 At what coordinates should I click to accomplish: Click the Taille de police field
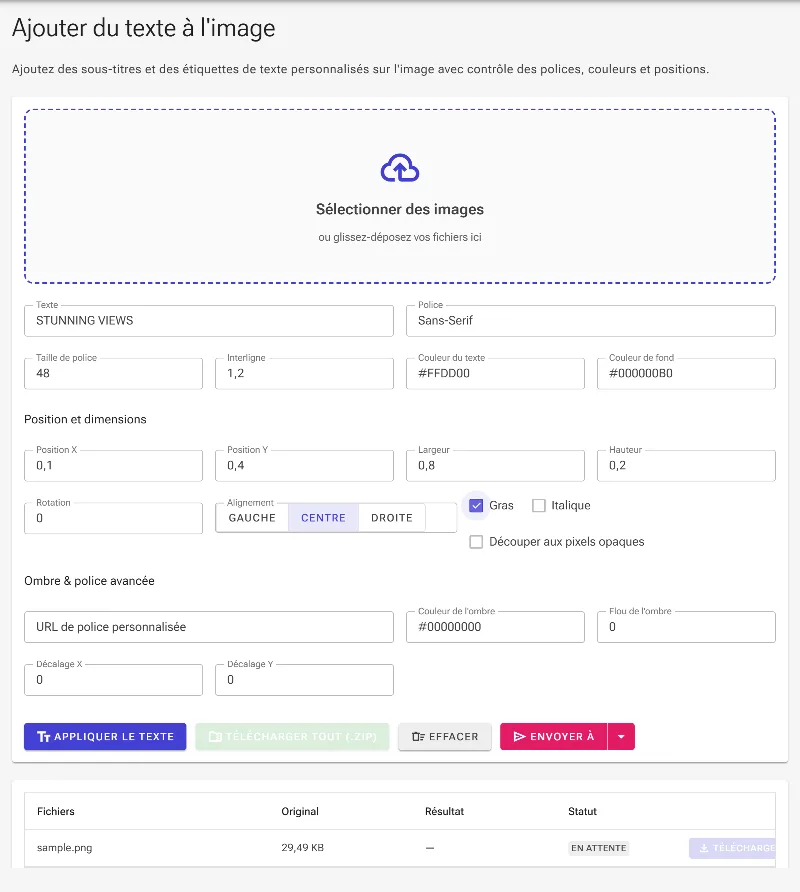[x=113, y=374]
